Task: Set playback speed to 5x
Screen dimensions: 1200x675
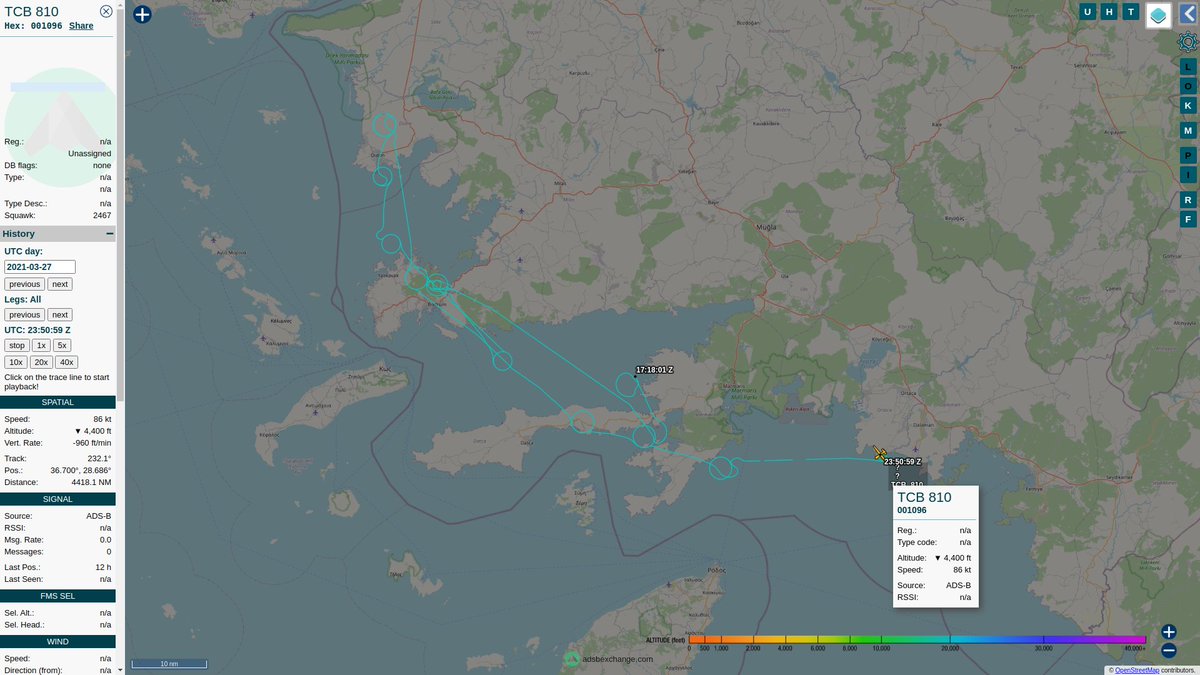Action: click(x=63, y=345)
